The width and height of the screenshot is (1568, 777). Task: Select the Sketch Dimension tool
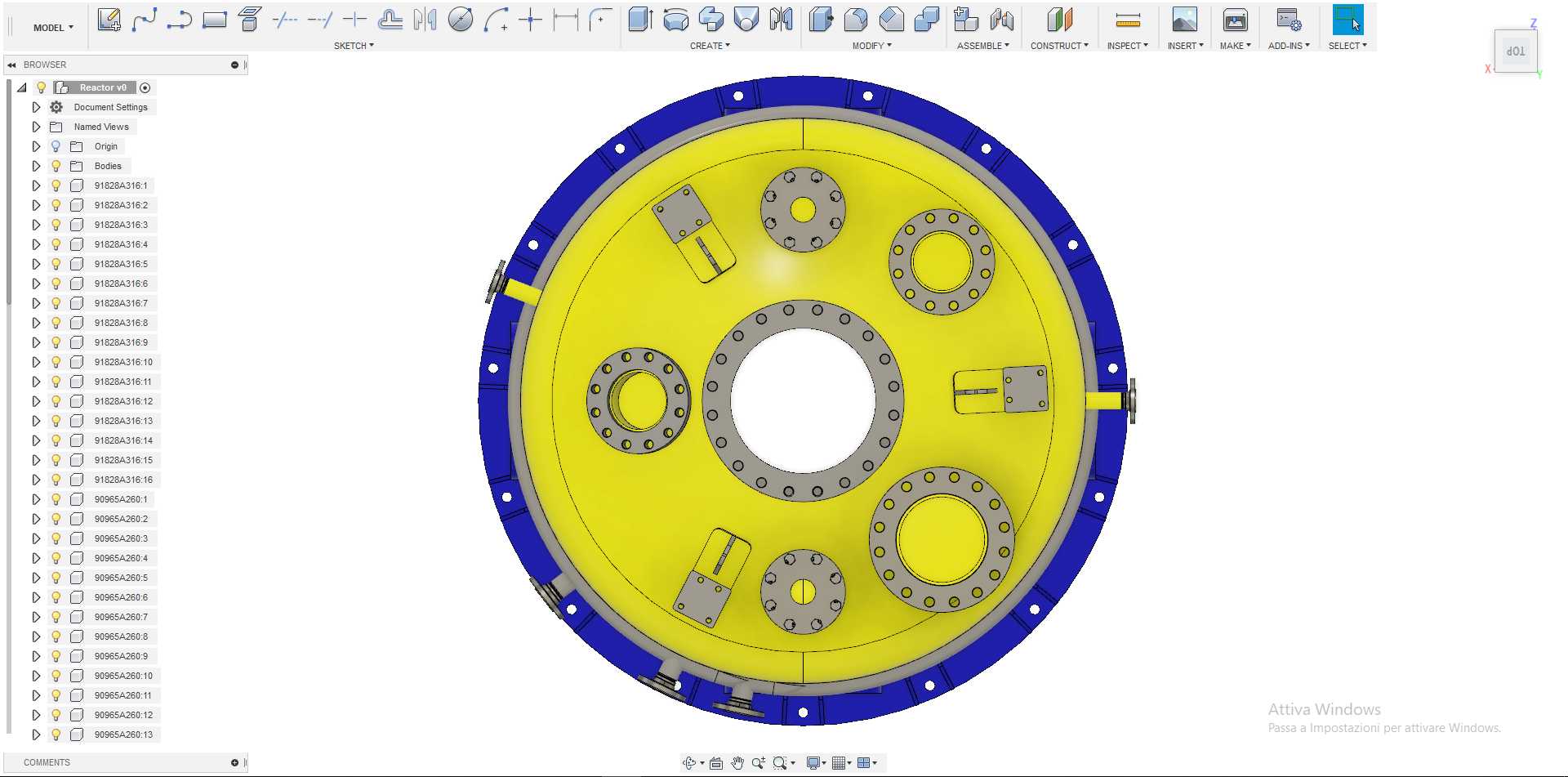coord(565,20)
